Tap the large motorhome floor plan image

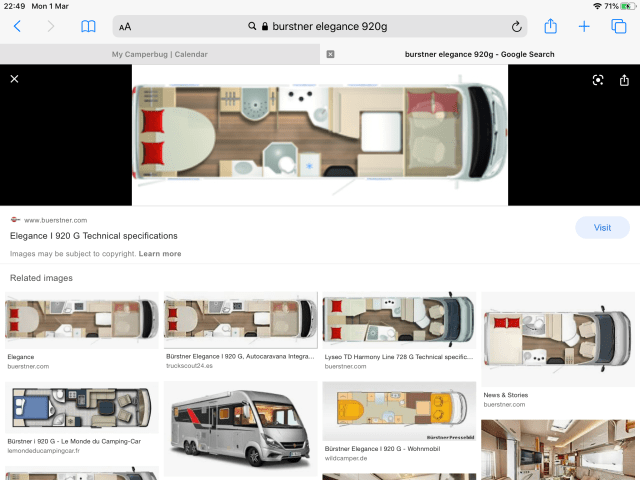click(320, 135)
